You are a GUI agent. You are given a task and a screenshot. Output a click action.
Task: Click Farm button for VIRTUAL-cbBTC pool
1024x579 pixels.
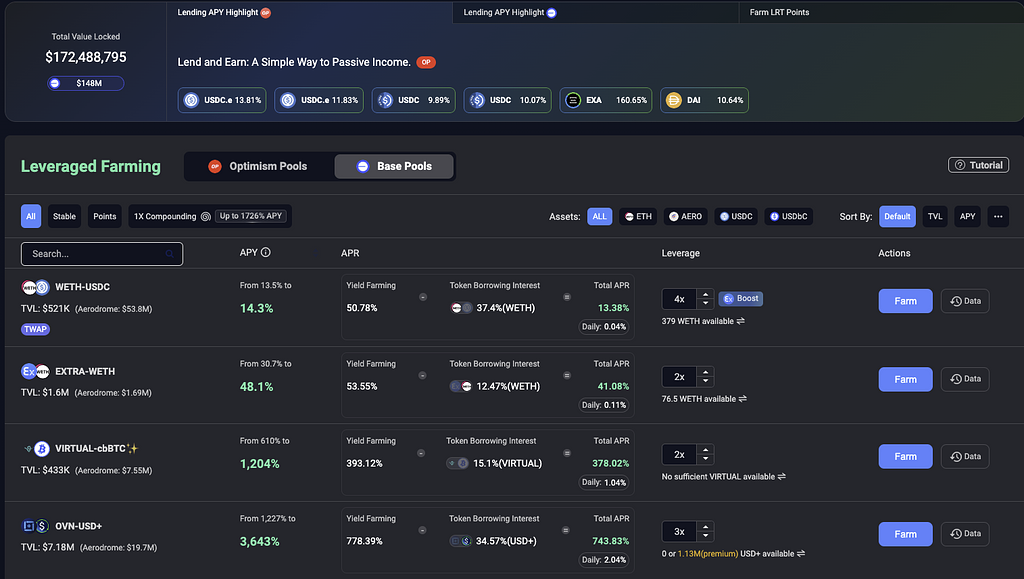905,456
